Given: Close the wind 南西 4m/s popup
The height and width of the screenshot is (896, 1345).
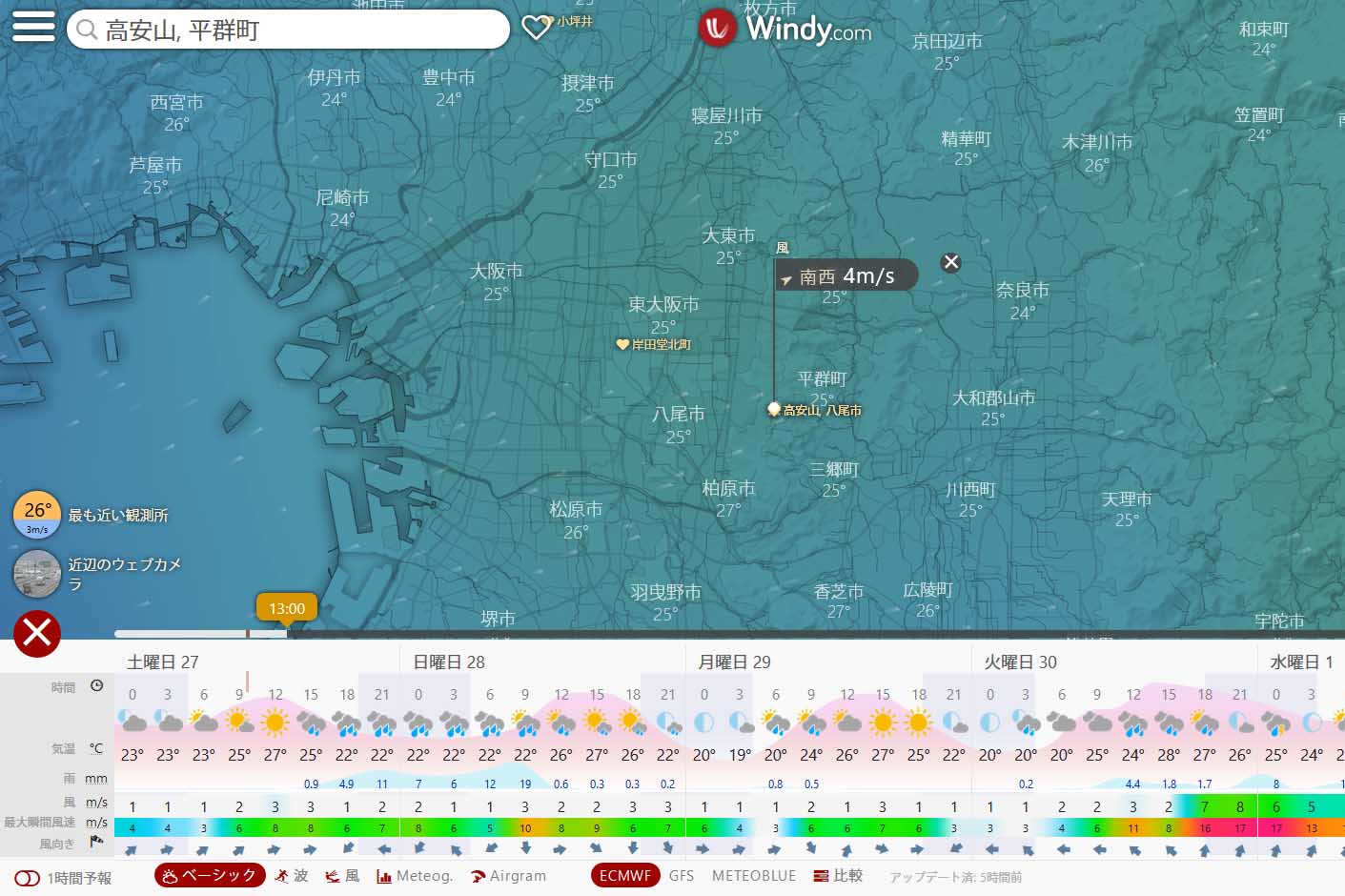Looking at the screenshot, I should pos(951,262).
